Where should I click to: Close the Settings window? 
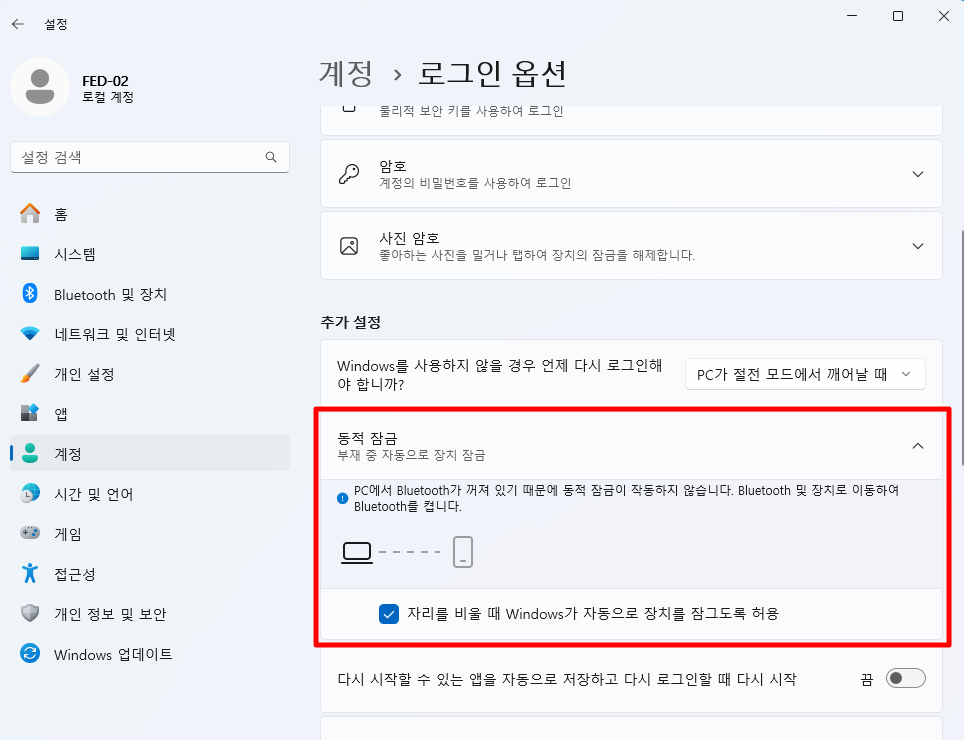(944, 16)
